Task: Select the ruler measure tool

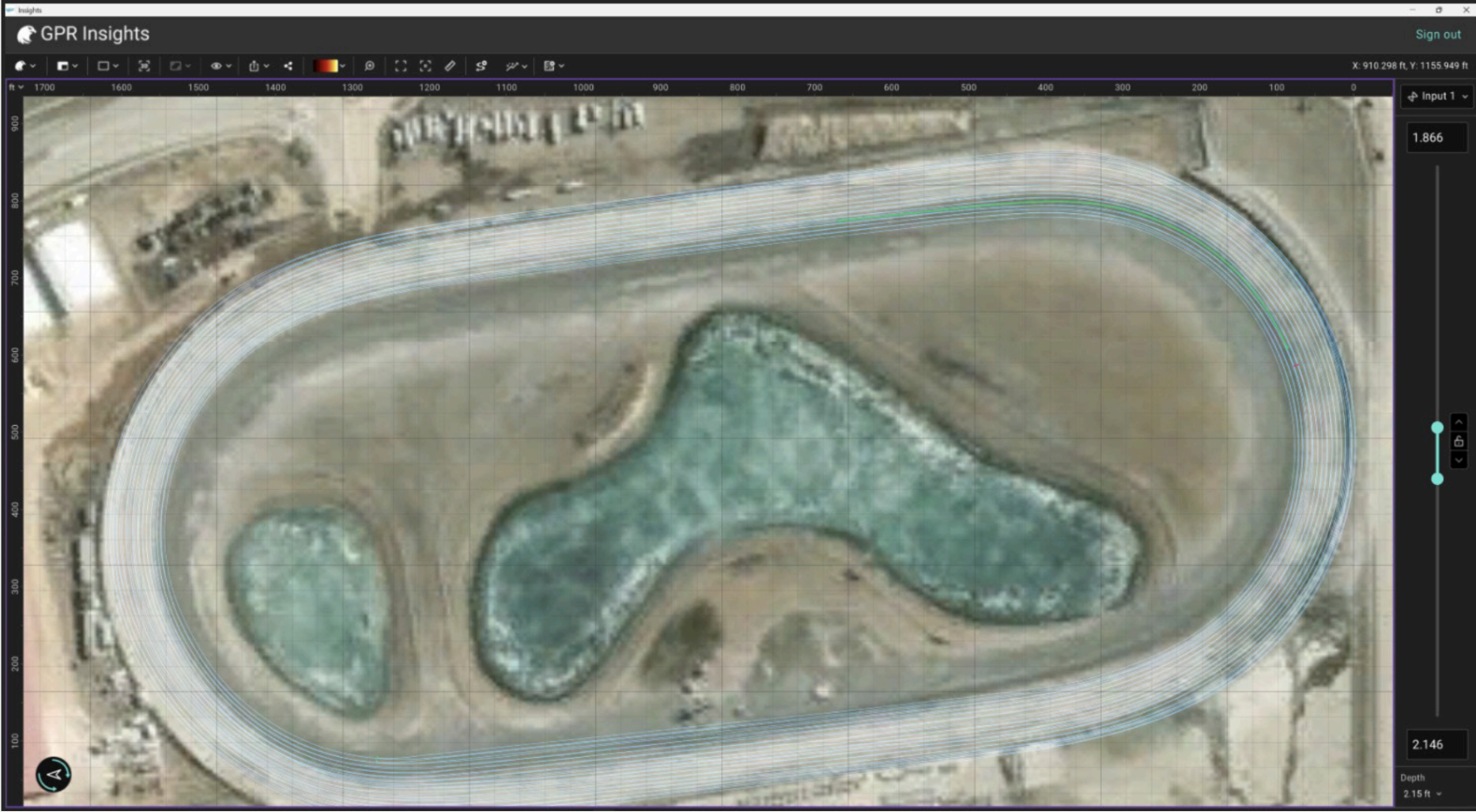Action: [x=451, y=66]
